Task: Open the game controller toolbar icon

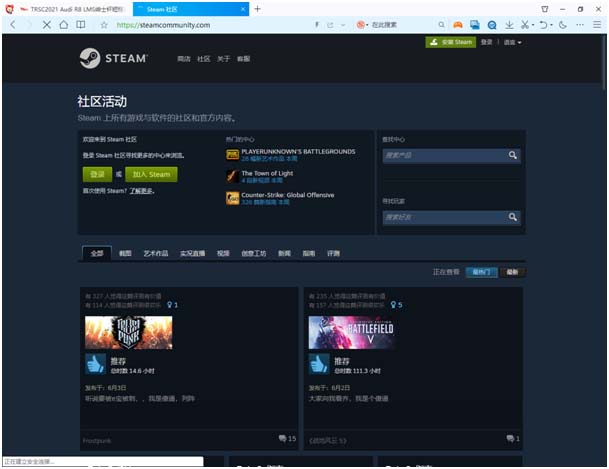Action: coord(458,25)
